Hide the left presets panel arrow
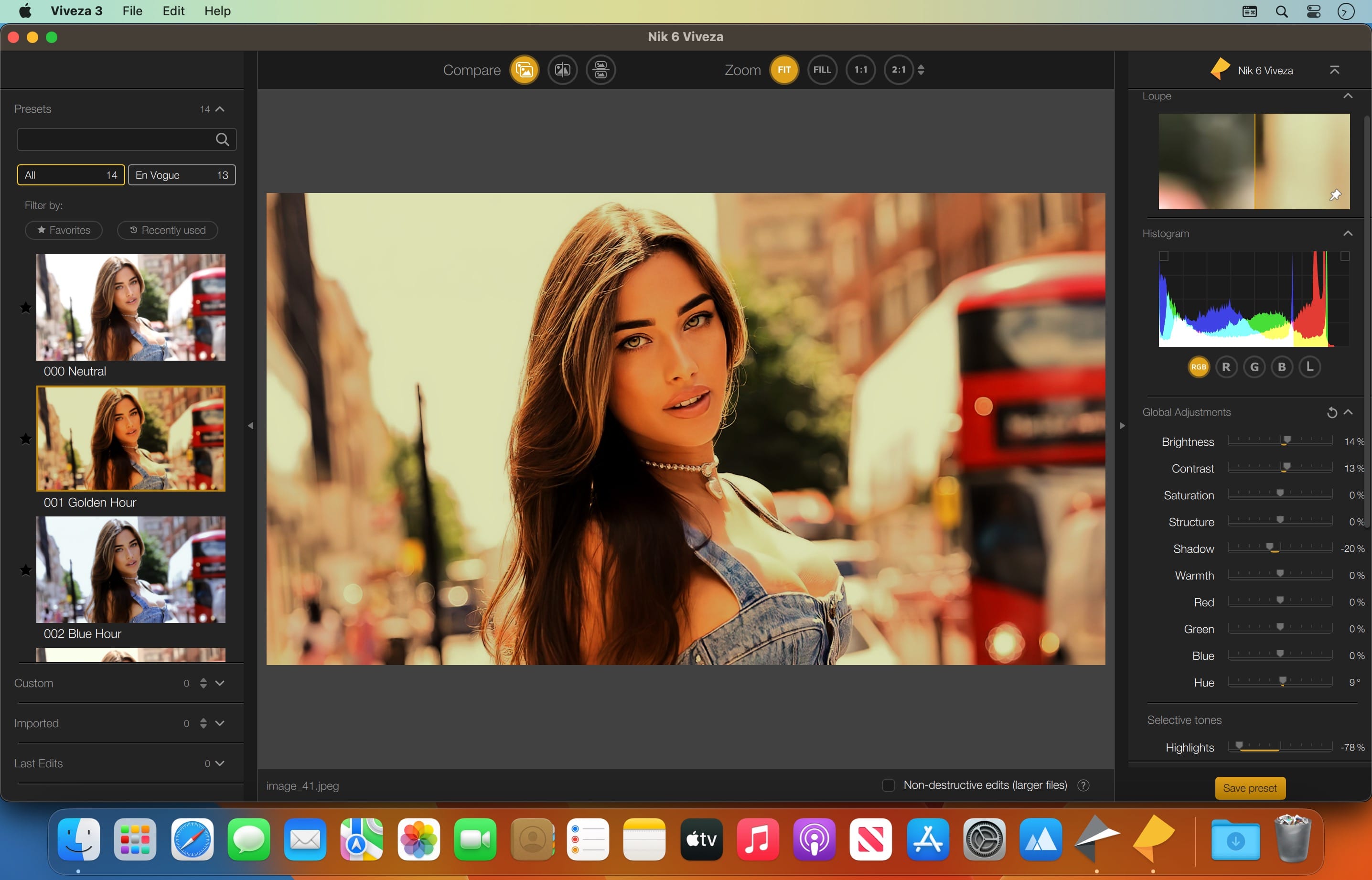Screen dimensions: 1372x880 (x=250, y=426)
